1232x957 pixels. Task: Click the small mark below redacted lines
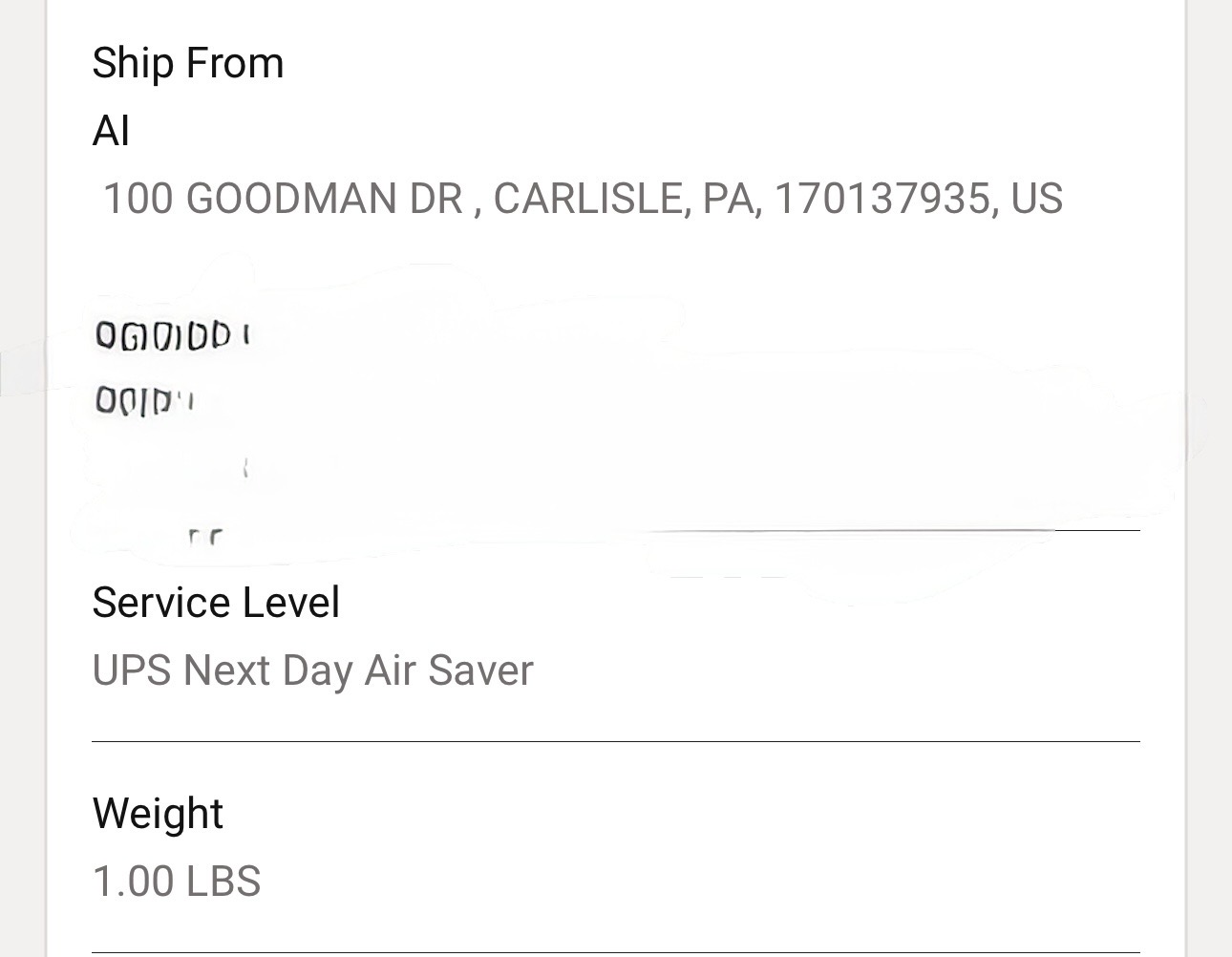(x=246, y=468)
